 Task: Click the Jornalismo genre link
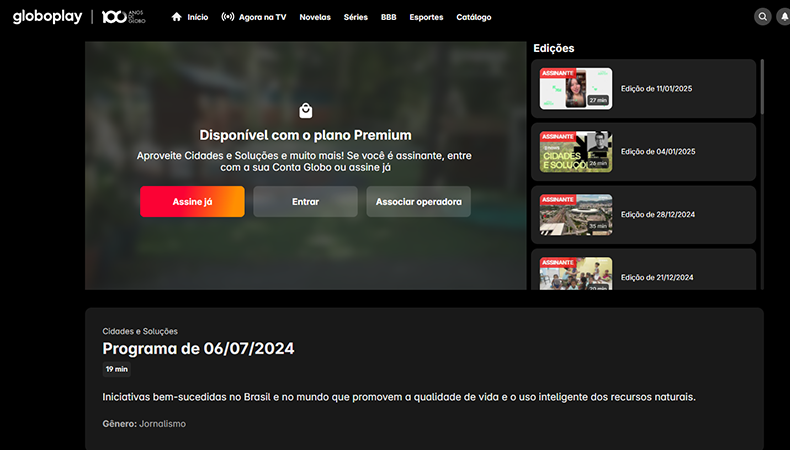click(x=162, y=424)
